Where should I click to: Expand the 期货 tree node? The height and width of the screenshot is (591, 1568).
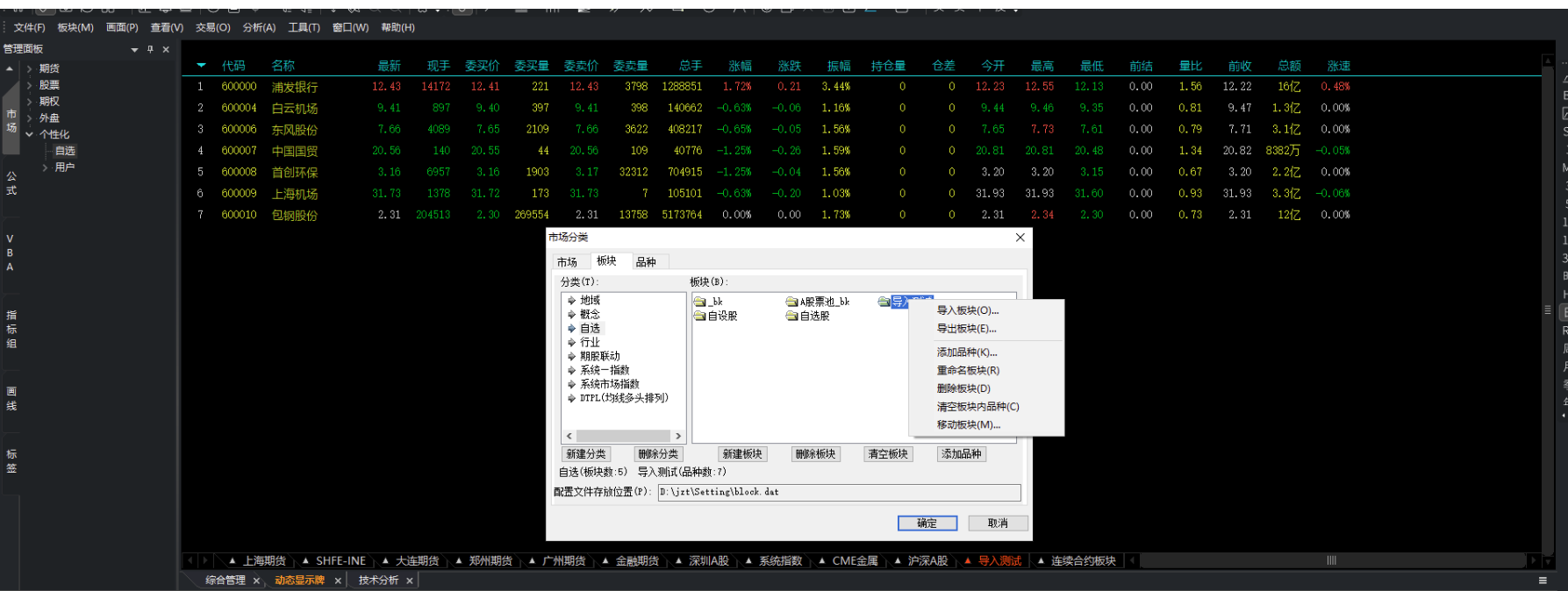29,68
